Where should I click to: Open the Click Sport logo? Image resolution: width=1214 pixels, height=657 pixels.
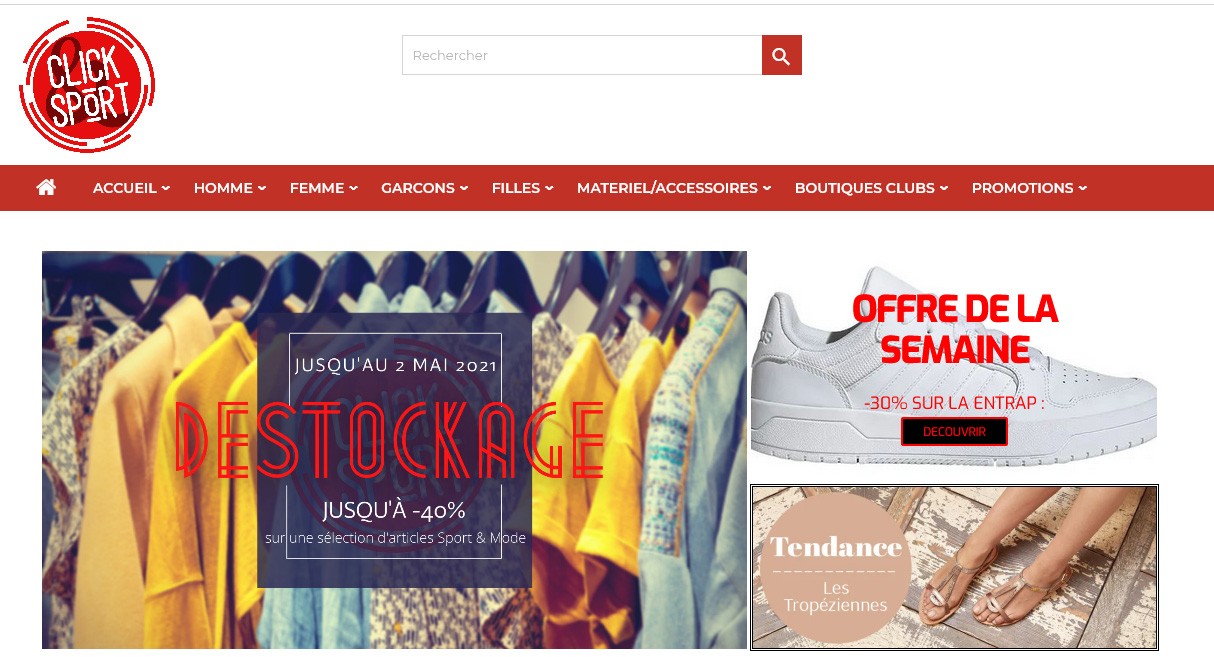[87, 85]
